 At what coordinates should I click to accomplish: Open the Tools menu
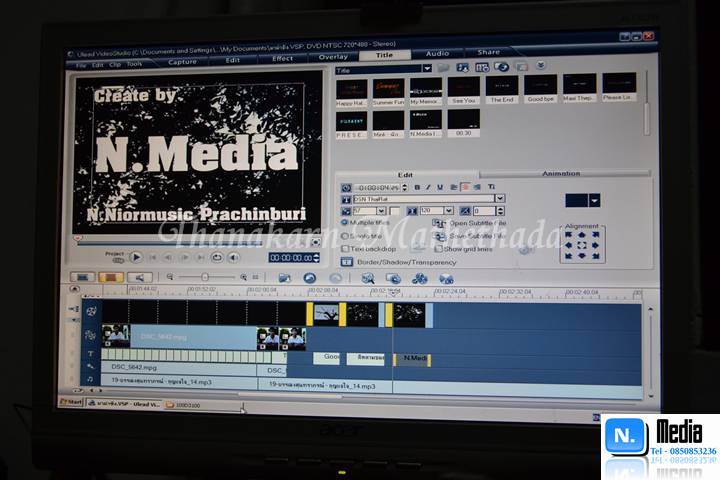click(x=134, y=64)
